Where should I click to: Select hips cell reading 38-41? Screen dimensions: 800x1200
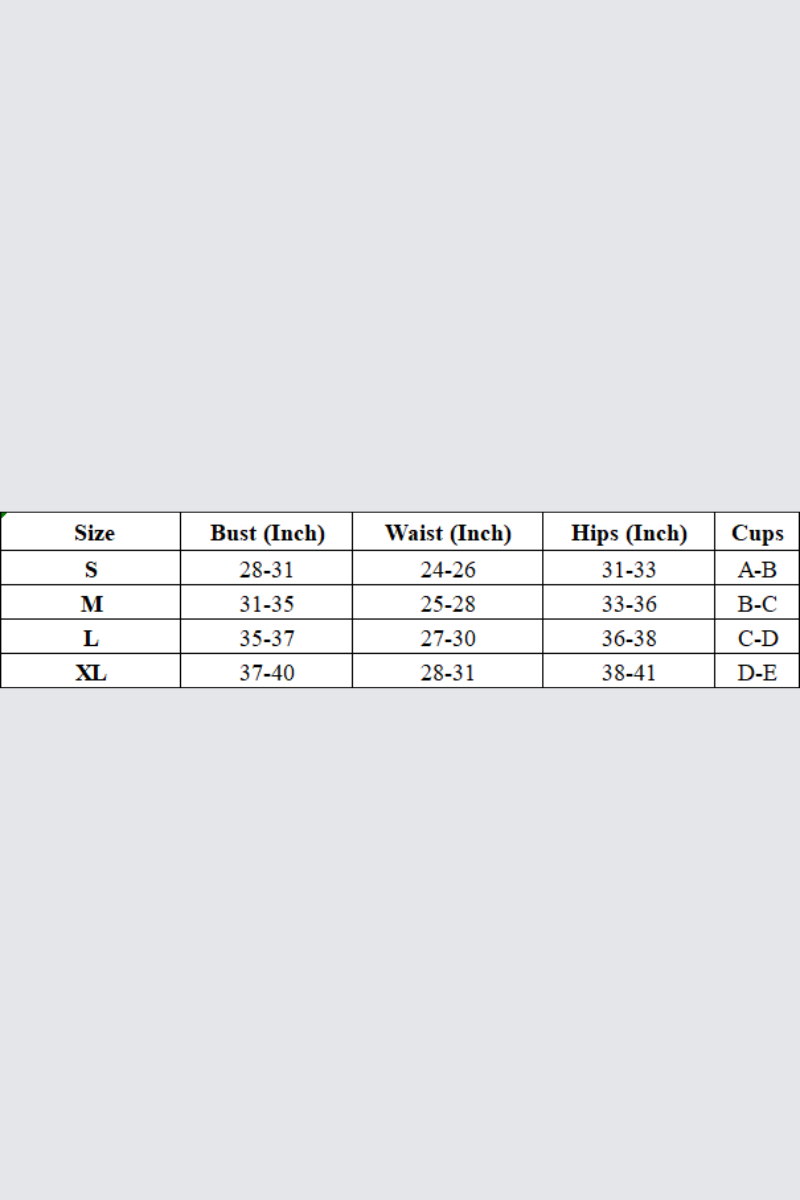point(629,672)
